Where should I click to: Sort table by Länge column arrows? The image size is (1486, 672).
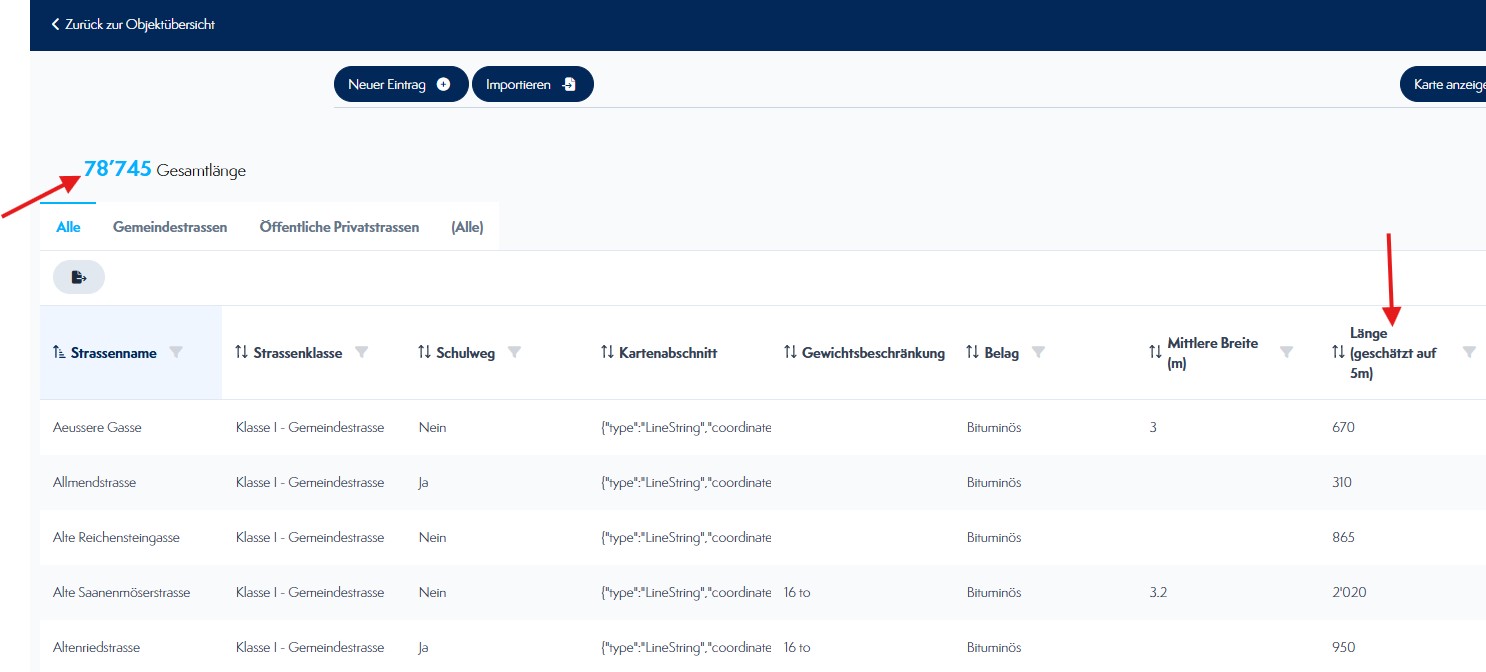[x=1338, y=352]
